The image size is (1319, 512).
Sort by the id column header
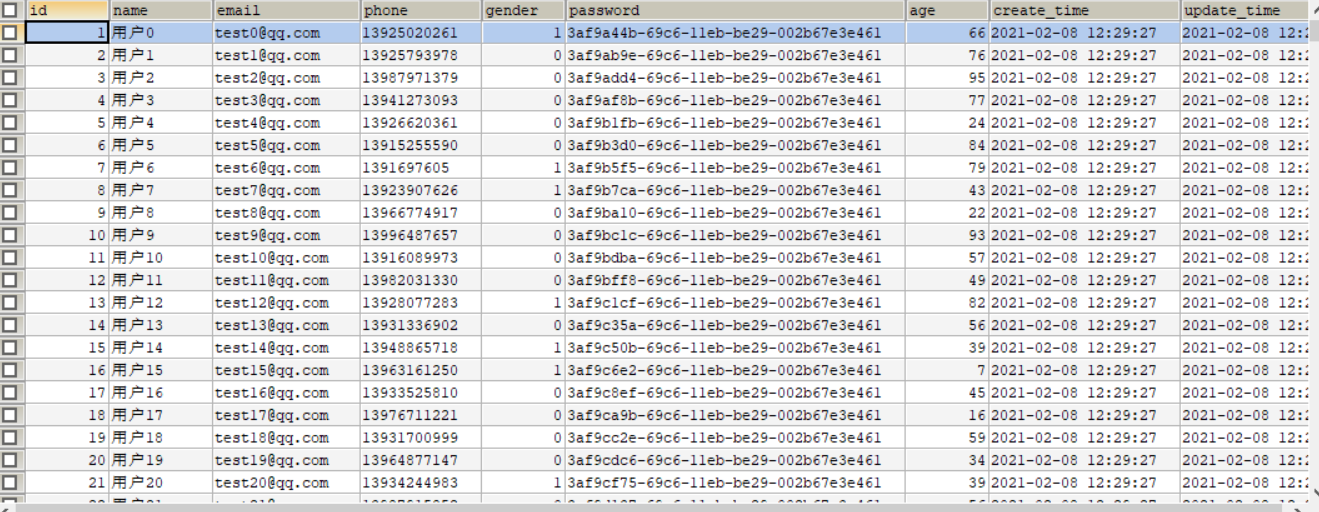point(67,11)
